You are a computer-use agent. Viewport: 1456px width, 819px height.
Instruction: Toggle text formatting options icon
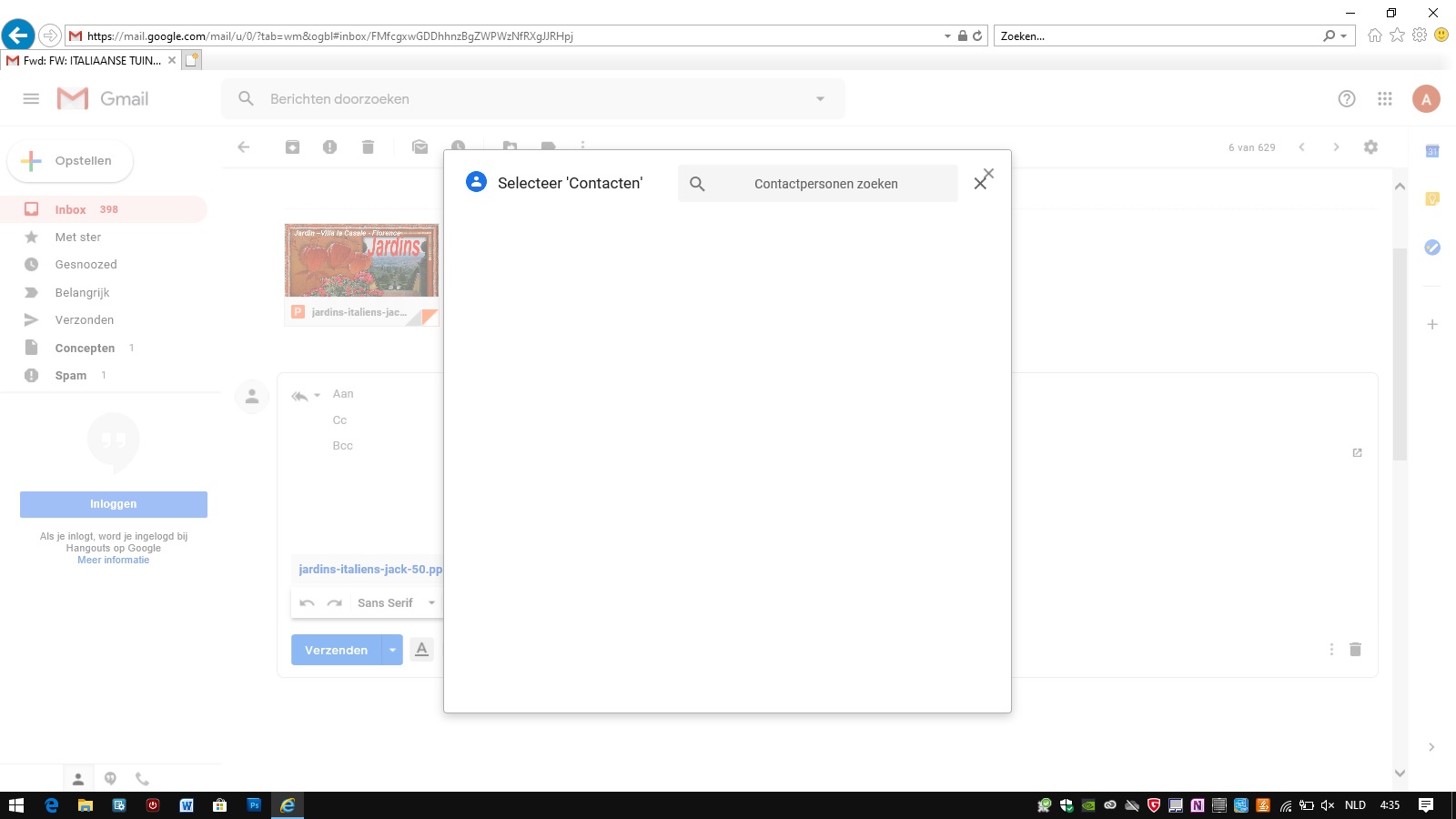pos(421,650)
